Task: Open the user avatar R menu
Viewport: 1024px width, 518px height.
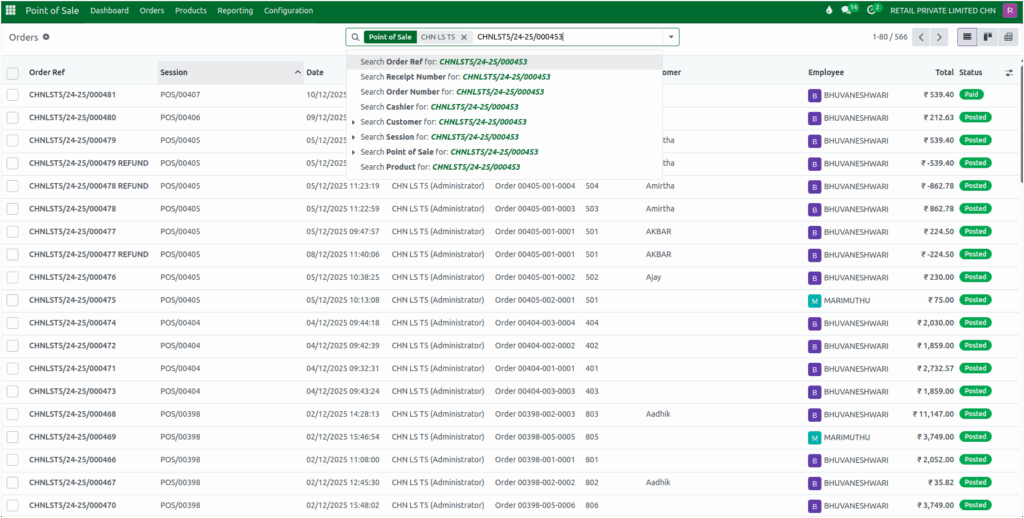Action: 1009,10
